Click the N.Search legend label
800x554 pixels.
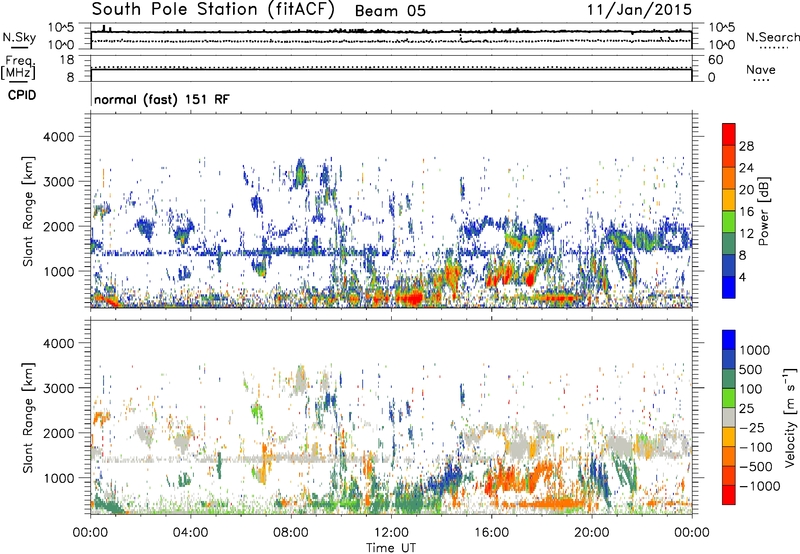point(772,37)
